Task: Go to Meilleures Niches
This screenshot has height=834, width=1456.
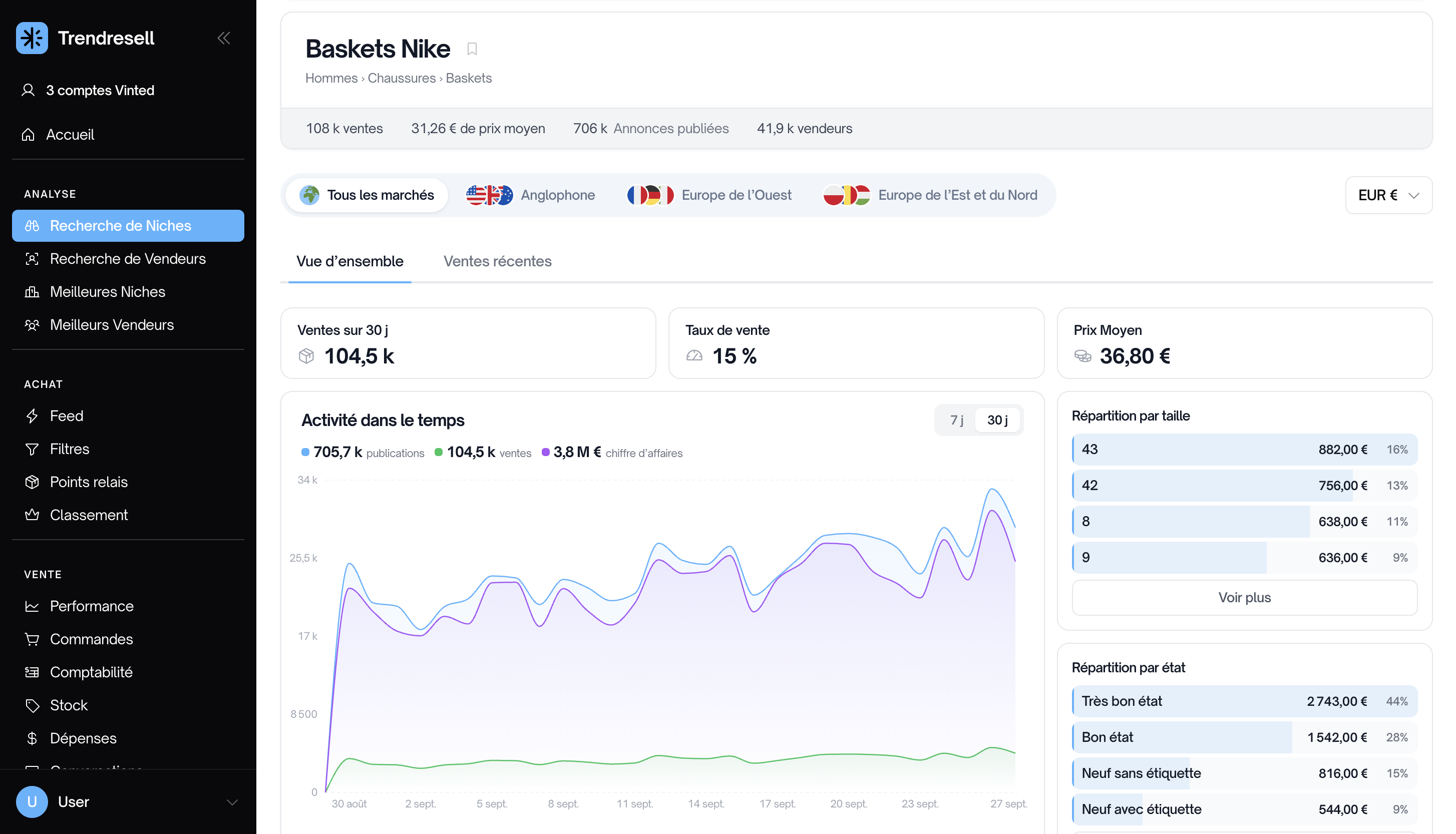Action: 128,292
